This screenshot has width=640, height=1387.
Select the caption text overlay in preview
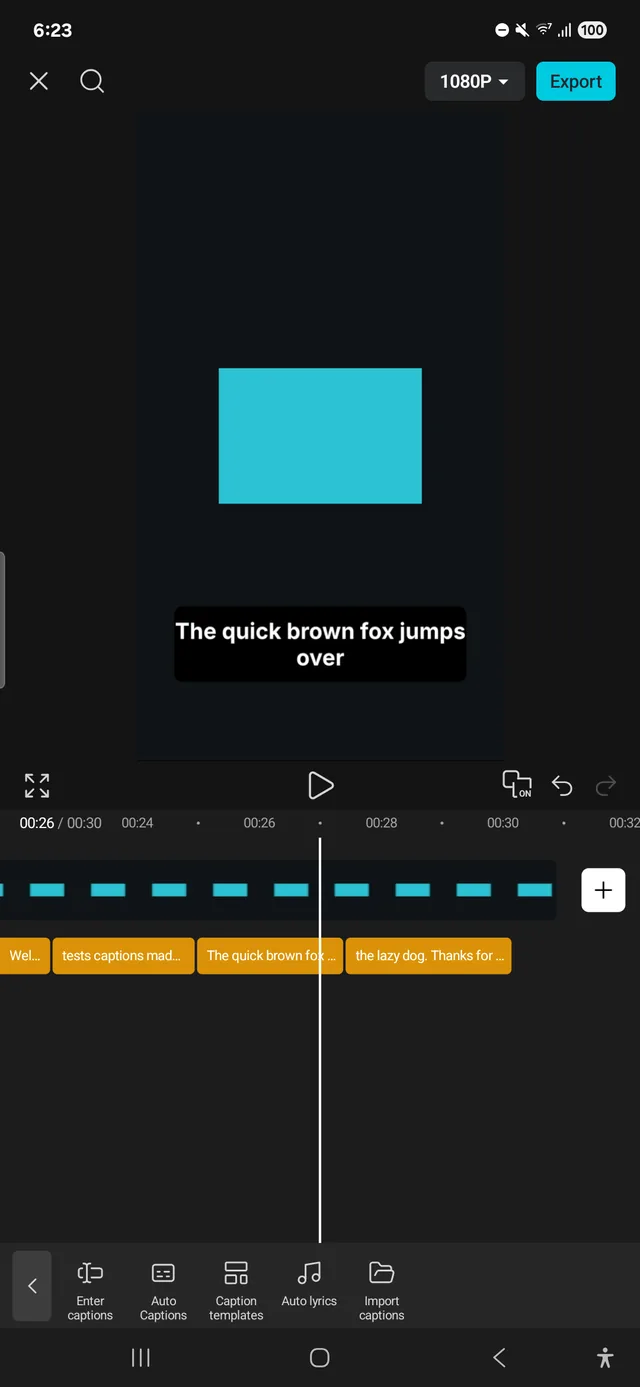[x=320, y=644]
